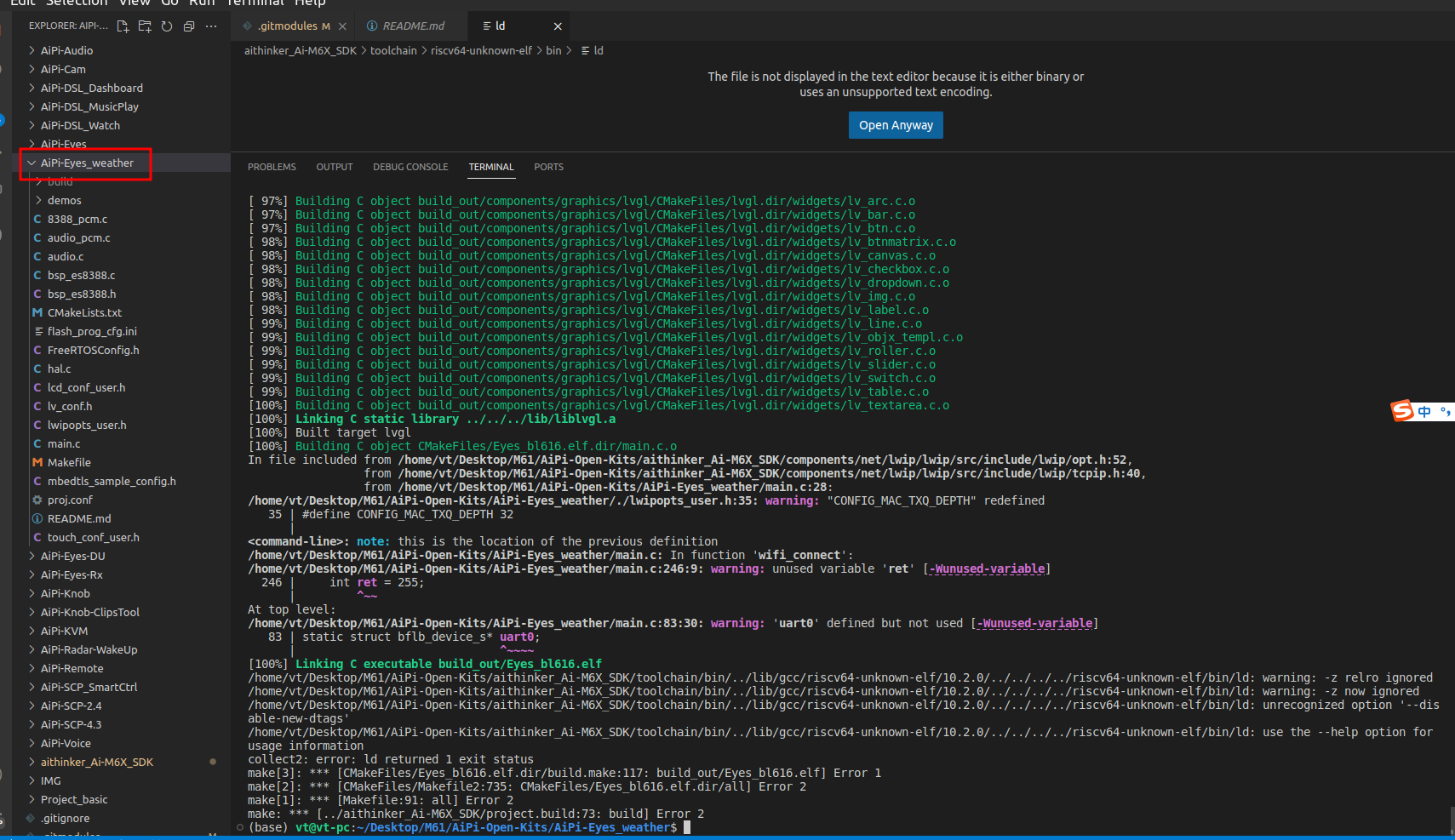
Task: Expand the AiPi-Audio folder
Action: (121, 50)
